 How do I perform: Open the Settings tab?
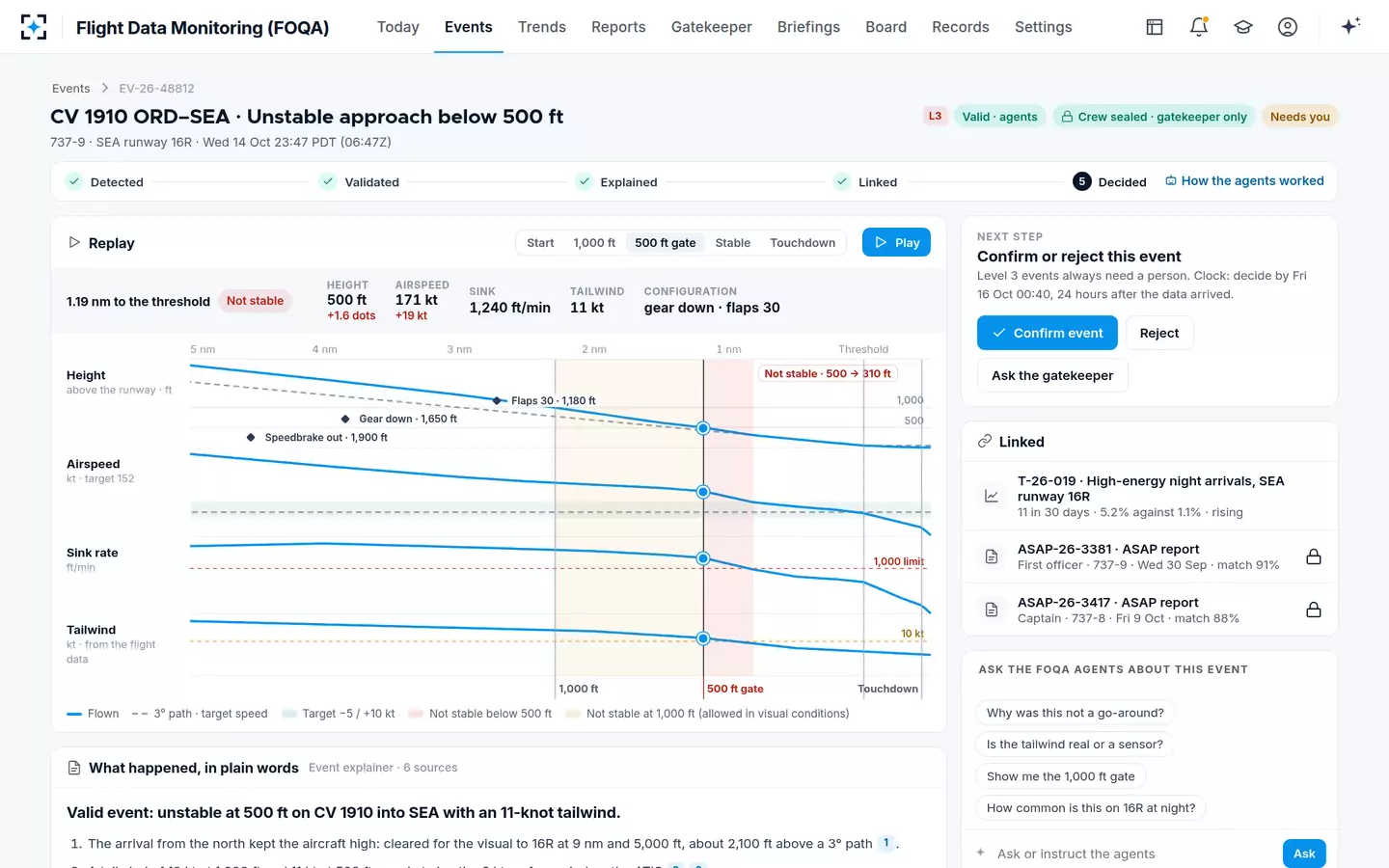[1044, 27]
